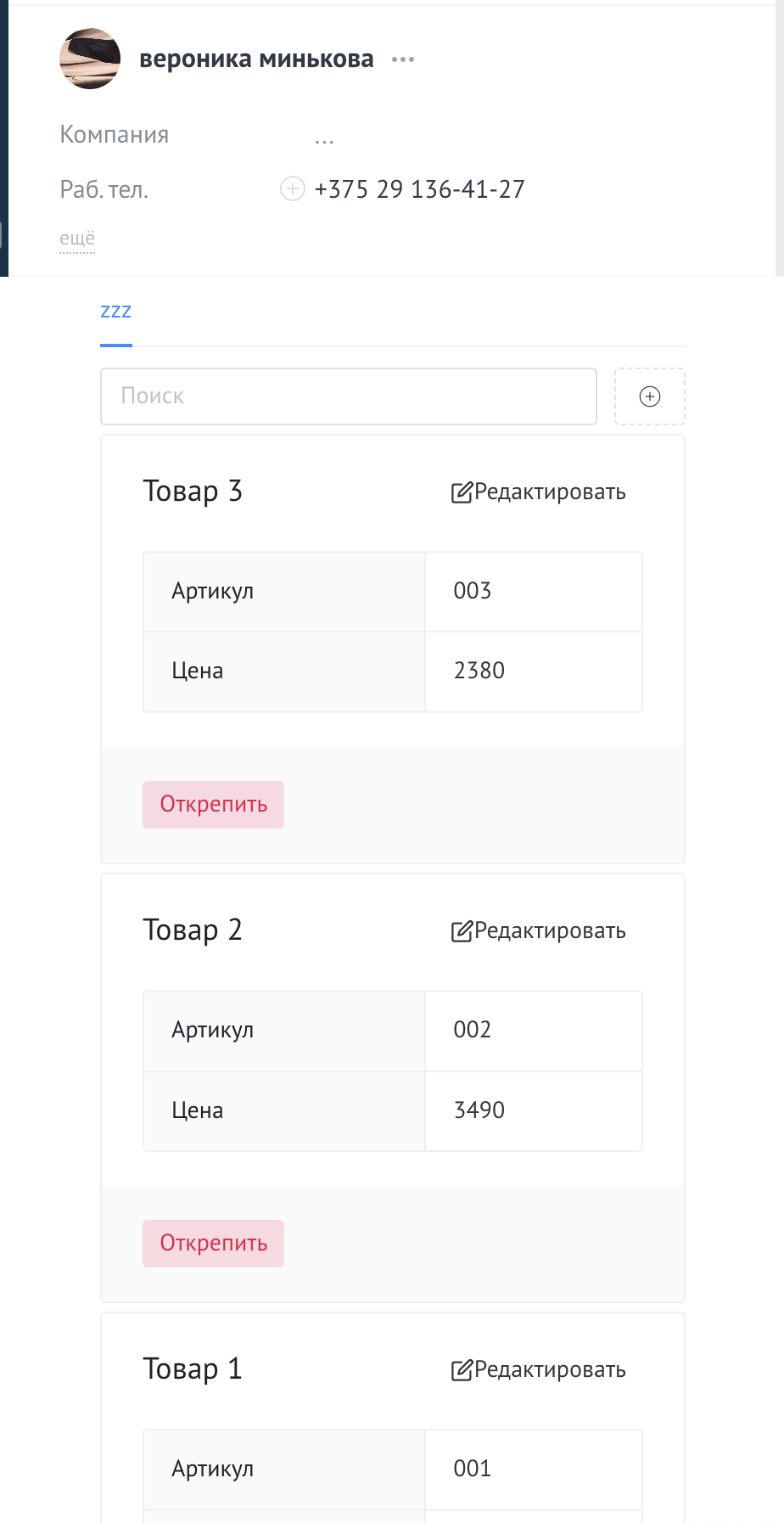Click the 'Товар 3' product title
Viewport: 784px width, 1523px height.
point(193,492)
